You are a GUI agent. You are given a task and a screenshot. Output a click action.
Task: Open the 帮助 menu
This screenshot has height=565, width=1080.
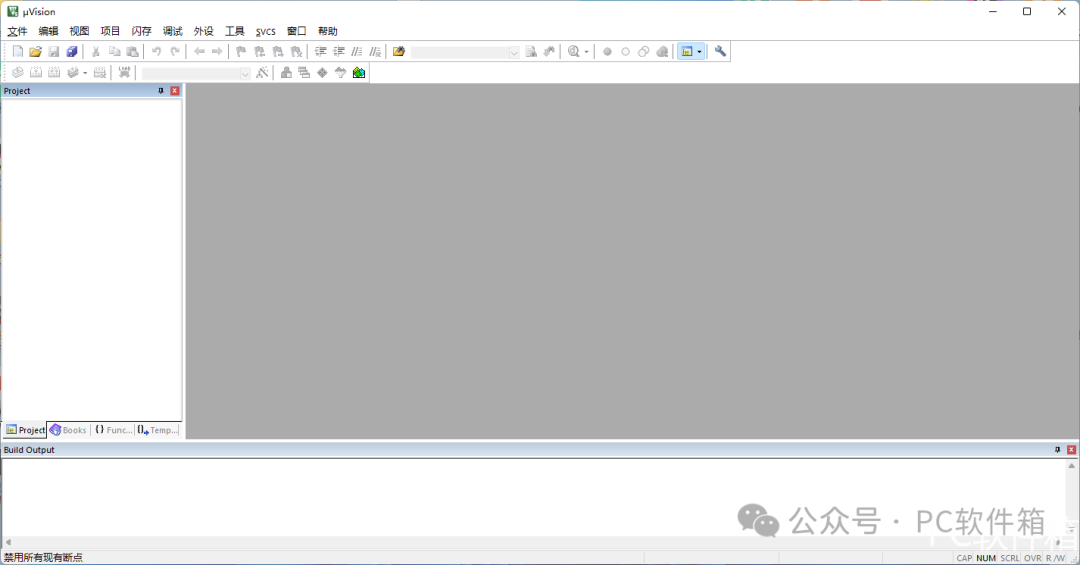click(327, 31)
